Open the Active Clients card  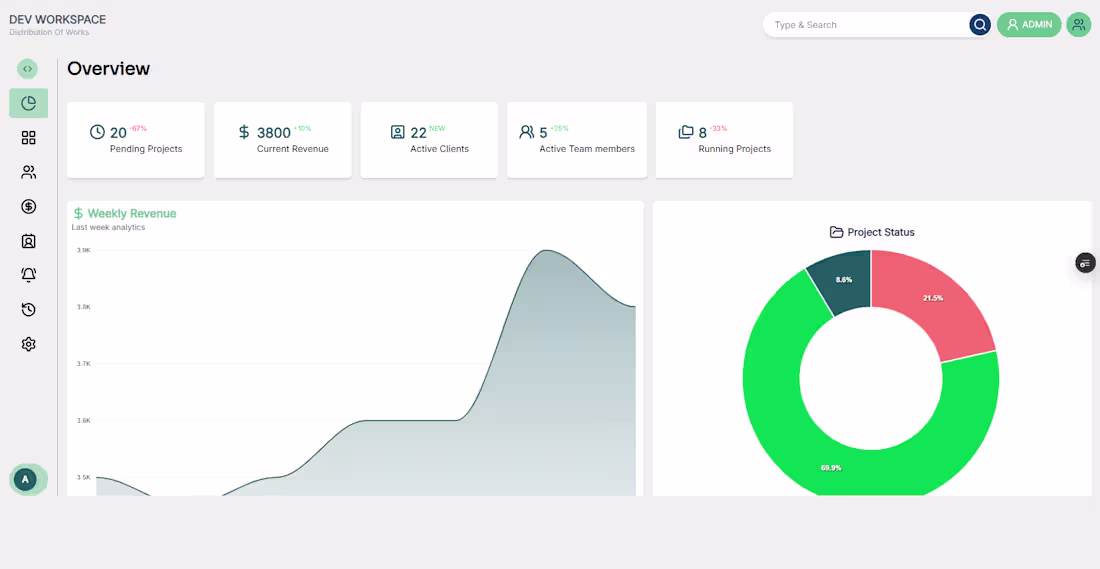(429, 140)
